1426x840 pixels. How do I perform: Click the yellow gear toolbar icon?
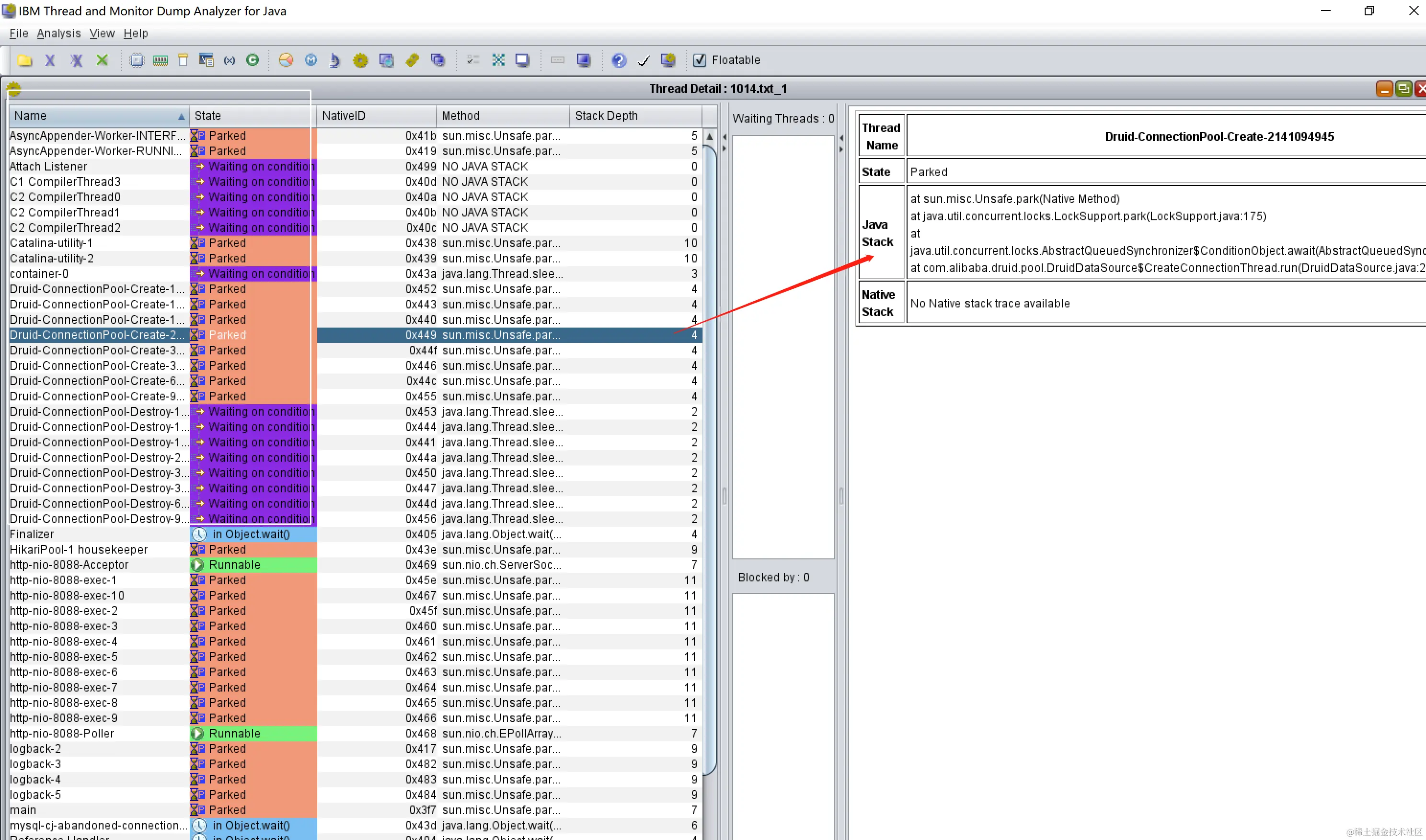pyautogui.click(x=360, y=60)
